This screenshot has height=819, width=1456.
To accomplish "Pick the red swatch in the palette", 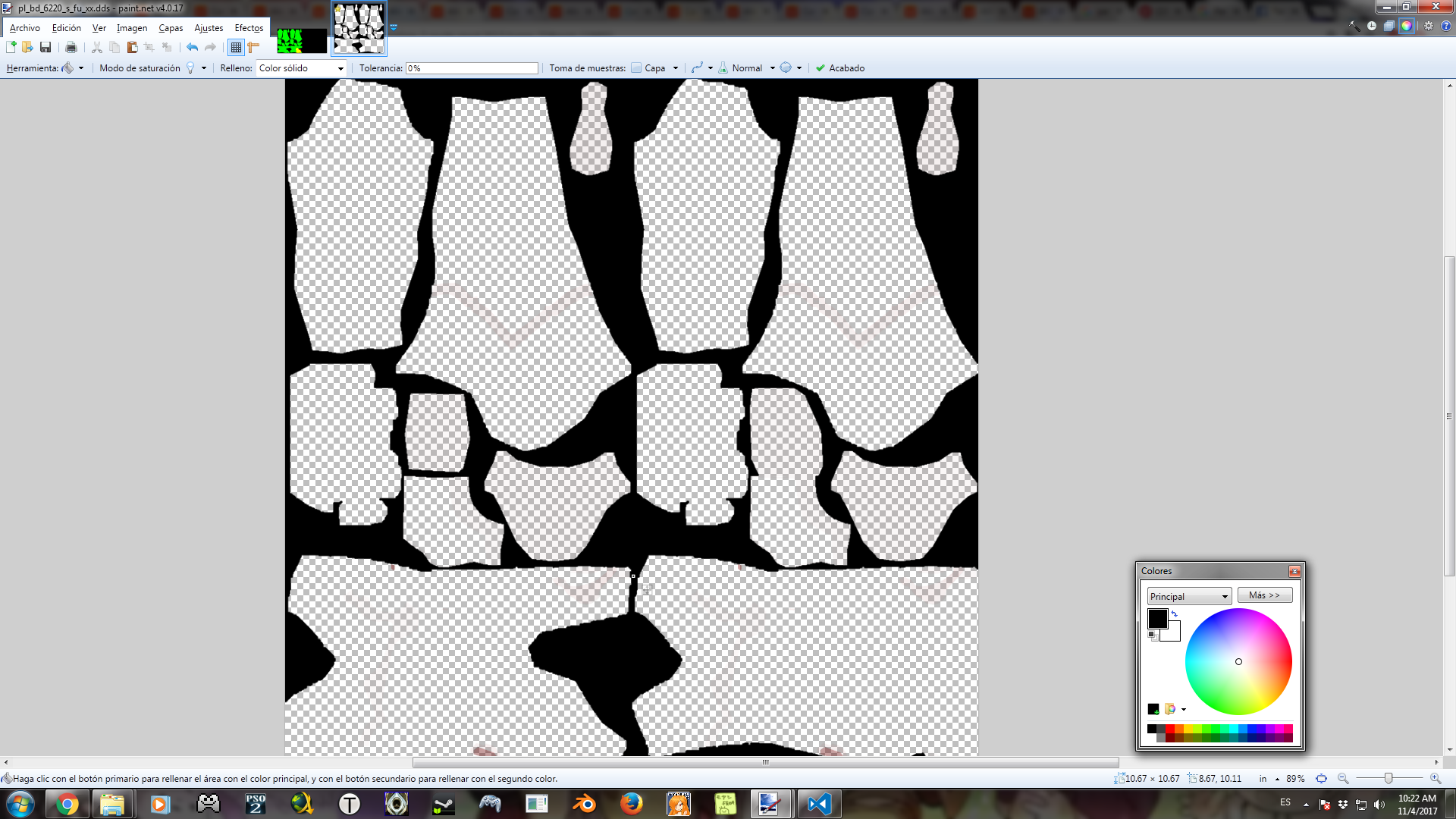I will coord(1170,729).
